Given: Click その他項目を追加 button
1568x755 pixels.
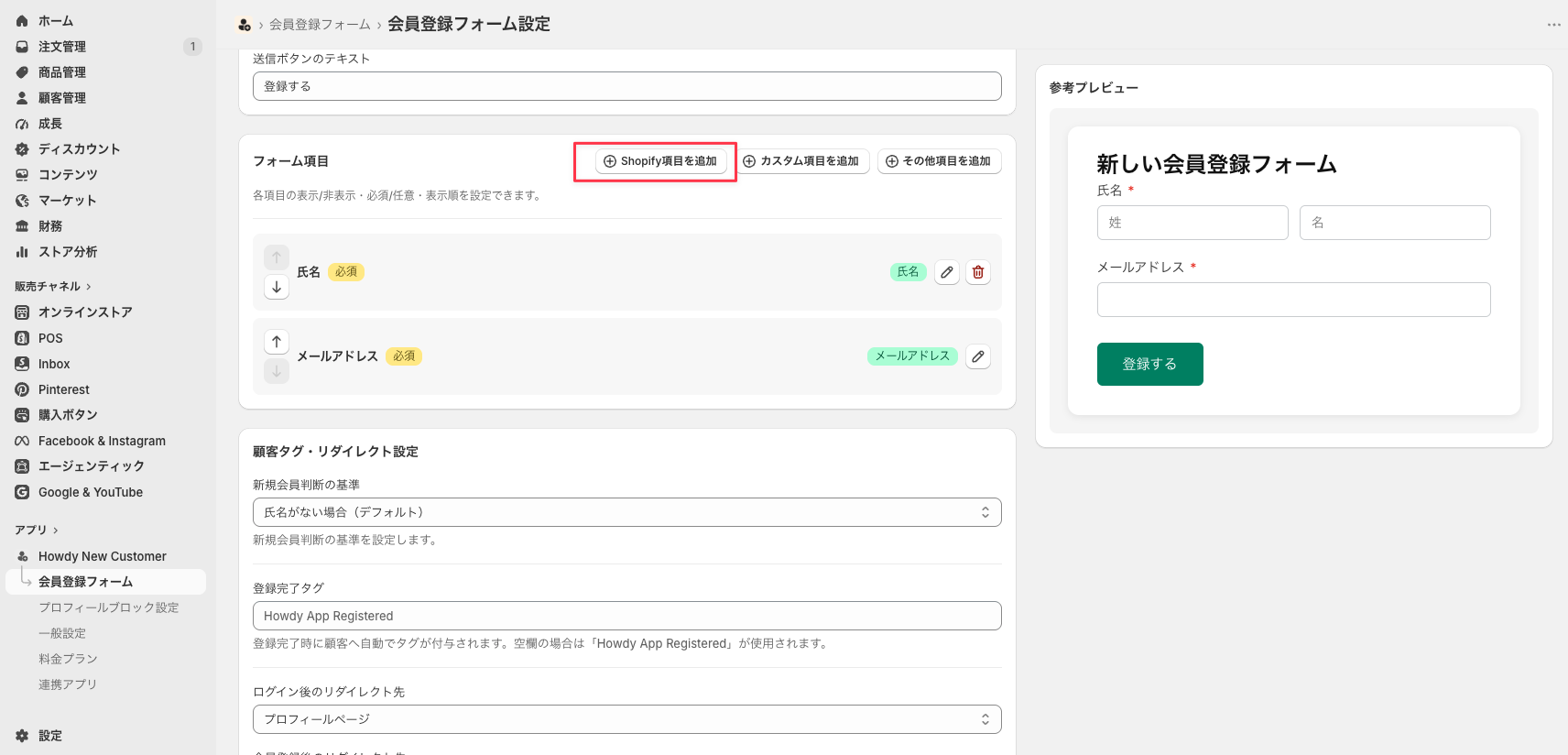Looking at the screenshot, I should pyautogui.click(x=940, y=161).
